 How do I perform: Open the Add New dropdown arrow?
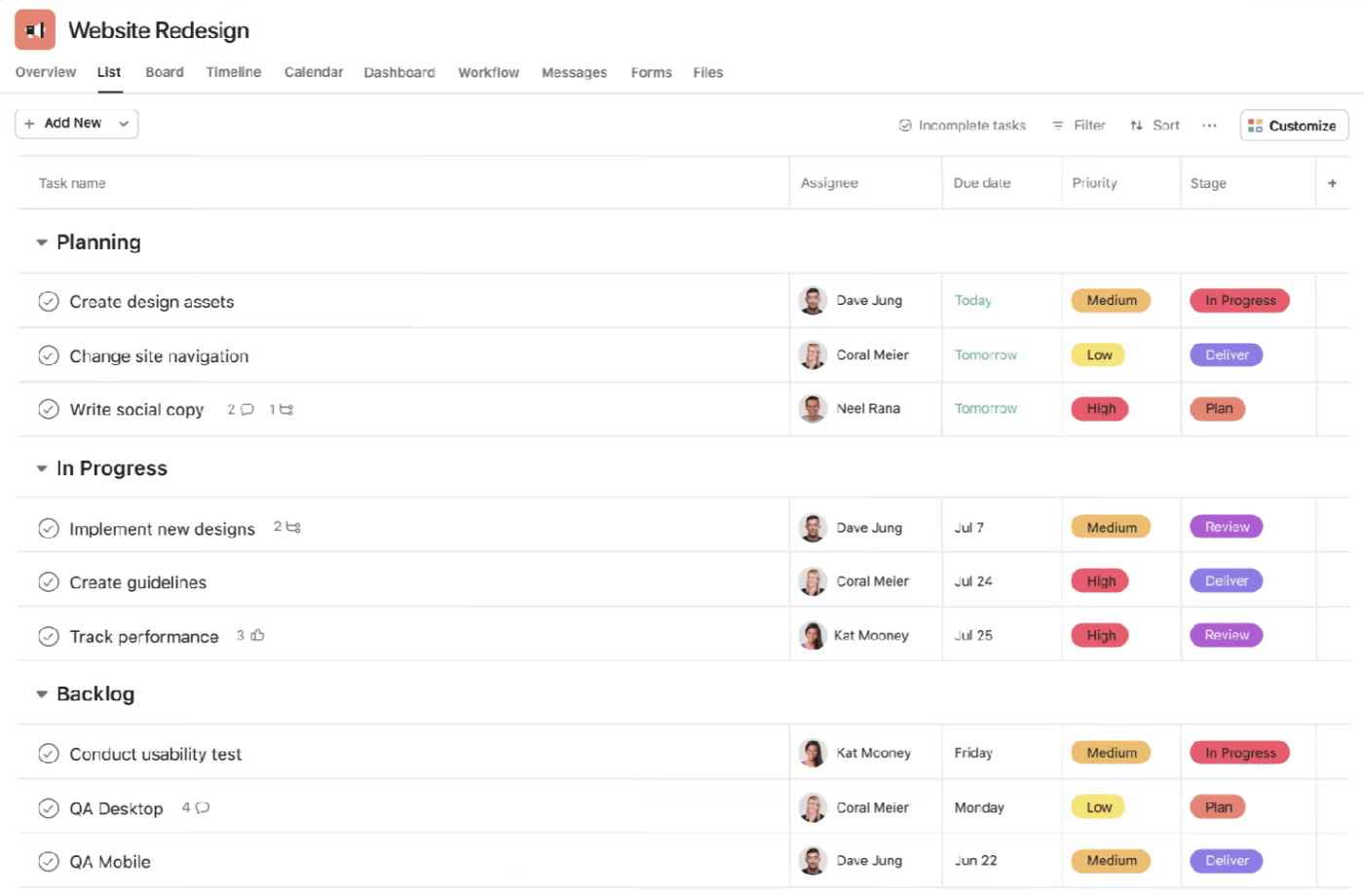(124, 124)
